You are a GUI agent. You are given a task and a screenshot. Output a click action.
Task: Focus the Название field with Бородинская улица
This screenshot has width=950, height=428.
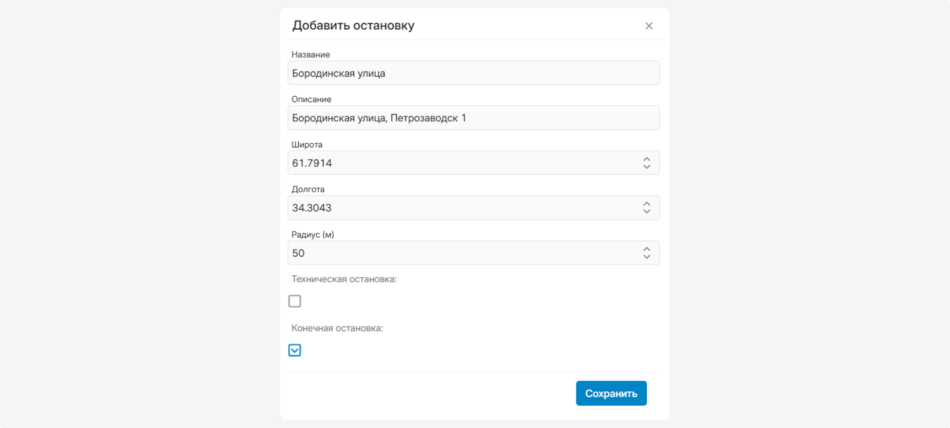point(474,73)
